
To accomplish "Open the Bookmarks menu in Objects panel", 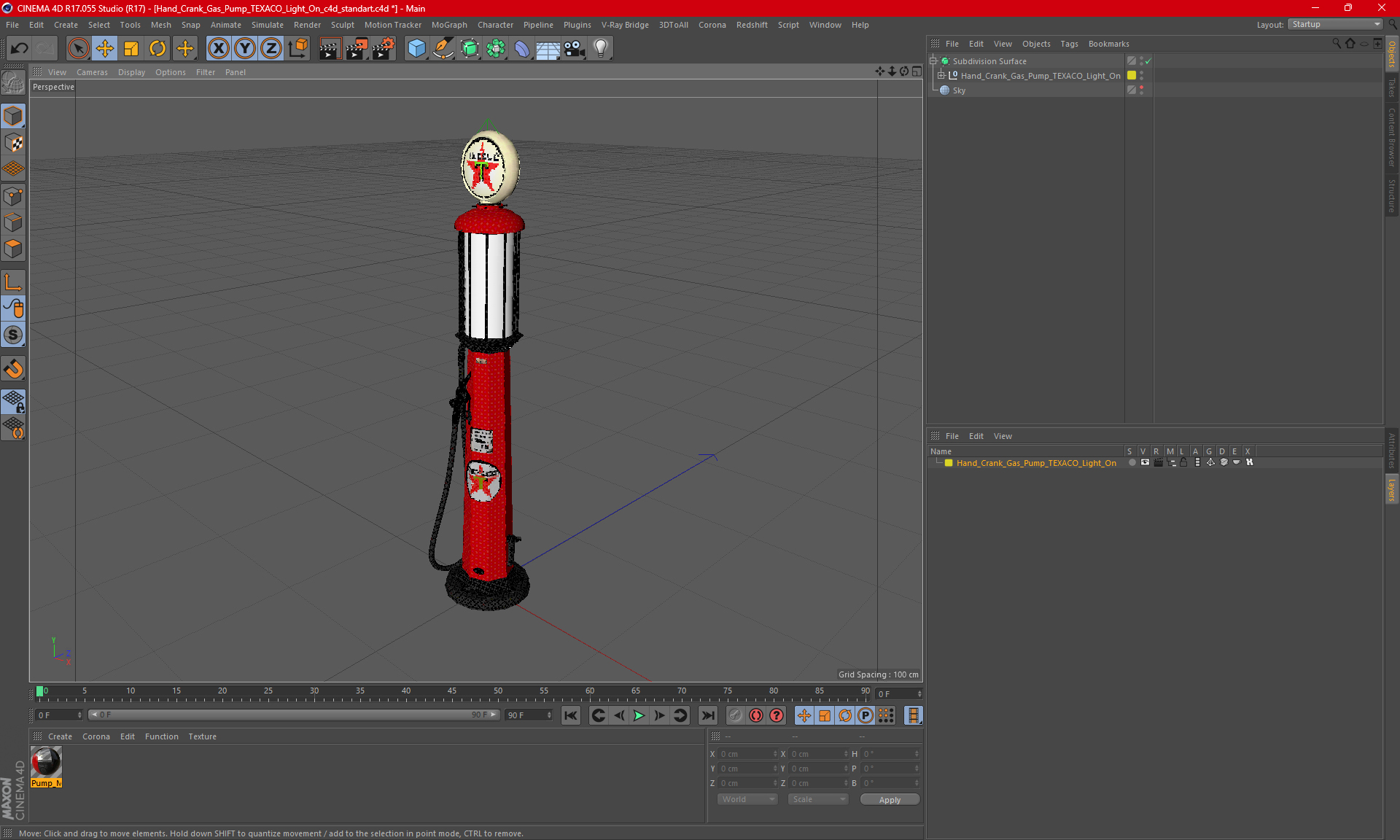I will [1108, 44].
